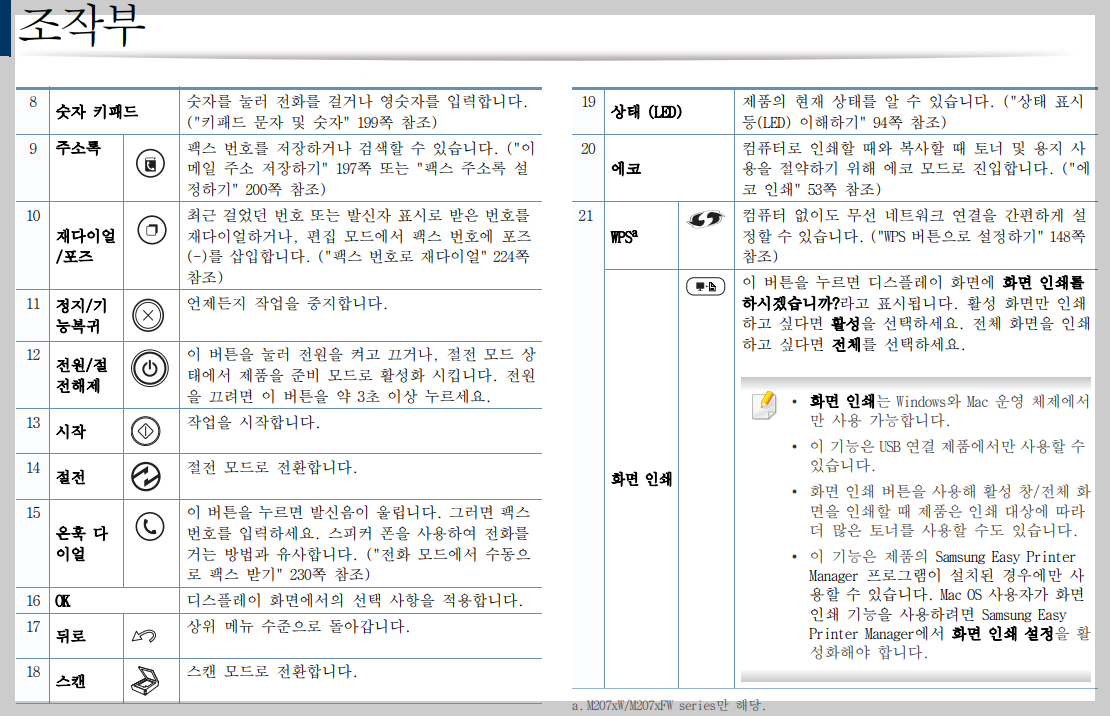This screenshot has height=716, width=1110.
Task: Click the redial/pause (재다이얼/포즈) icon
Action: point(151,230)
